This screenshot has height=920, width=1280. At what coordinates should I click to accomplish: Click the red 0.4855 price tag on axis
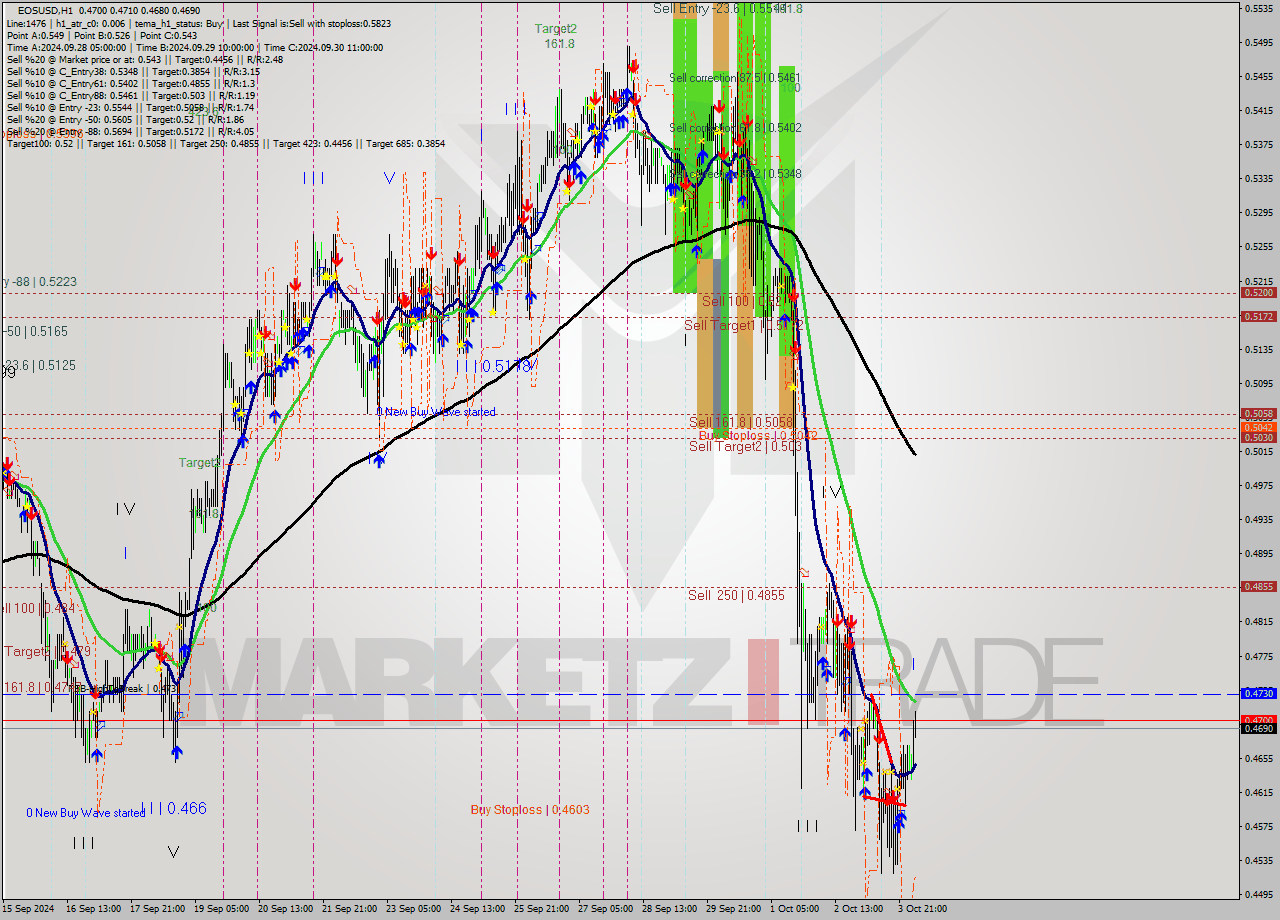(1258, 587)
